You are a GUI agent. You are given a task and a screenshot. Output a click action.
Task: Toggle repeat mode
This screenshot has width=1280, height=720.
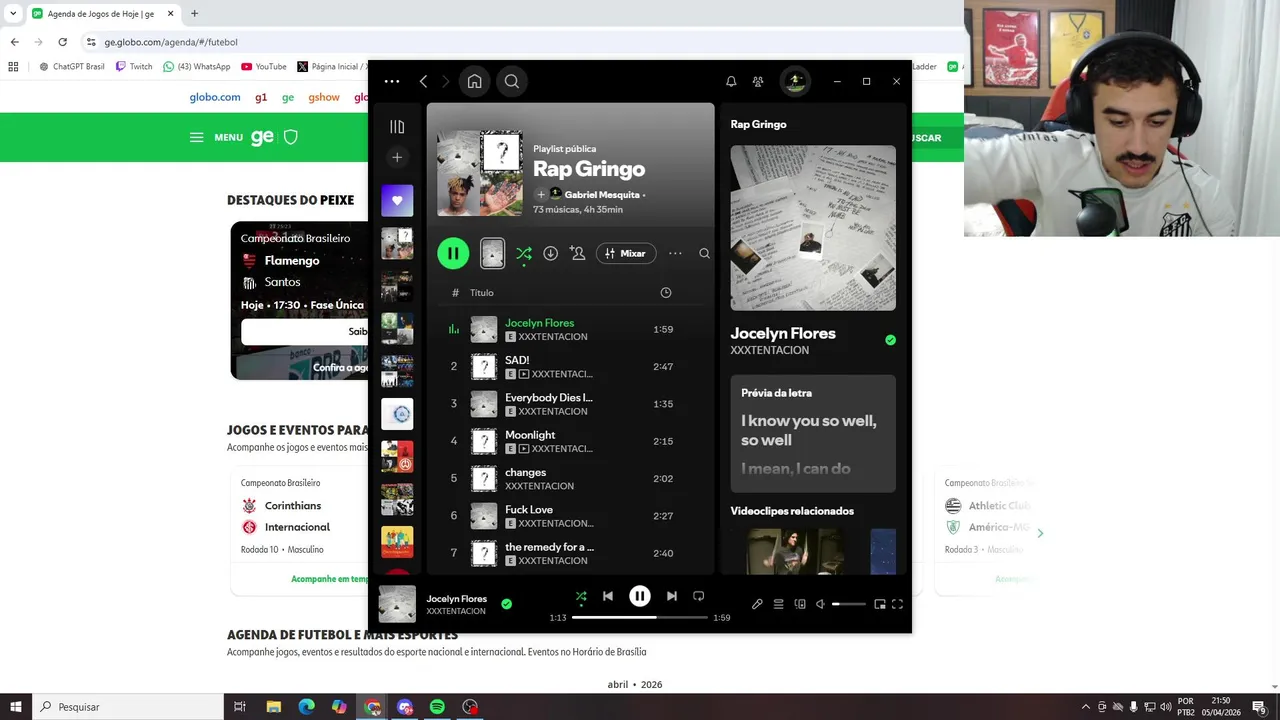point(699,596)
